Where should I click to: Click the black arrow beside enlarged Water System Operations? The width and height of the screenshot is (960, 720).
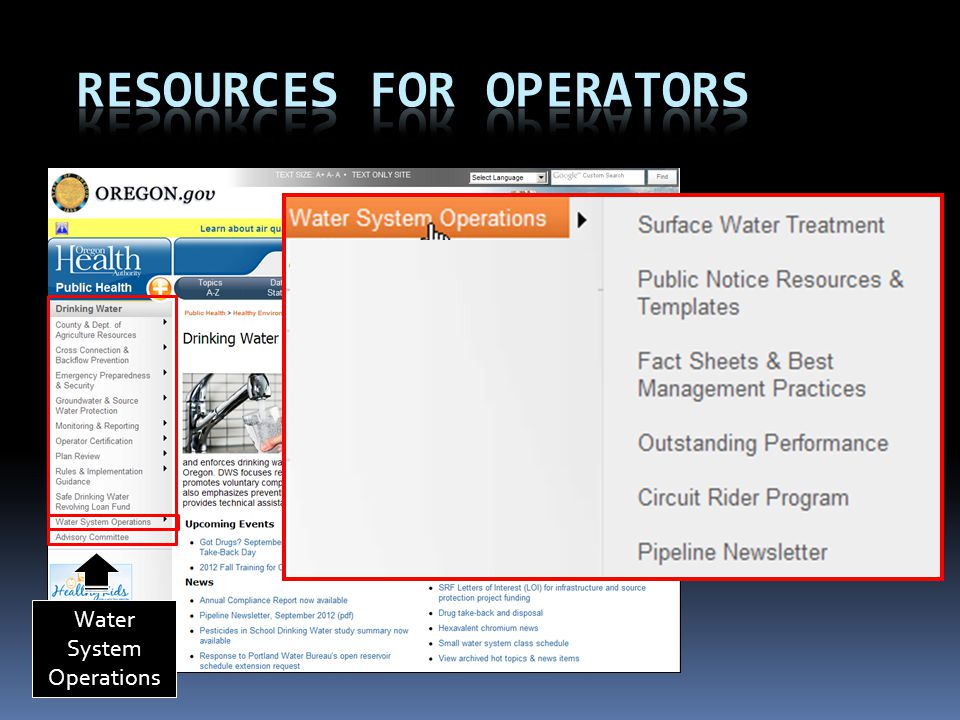point(582,219)
